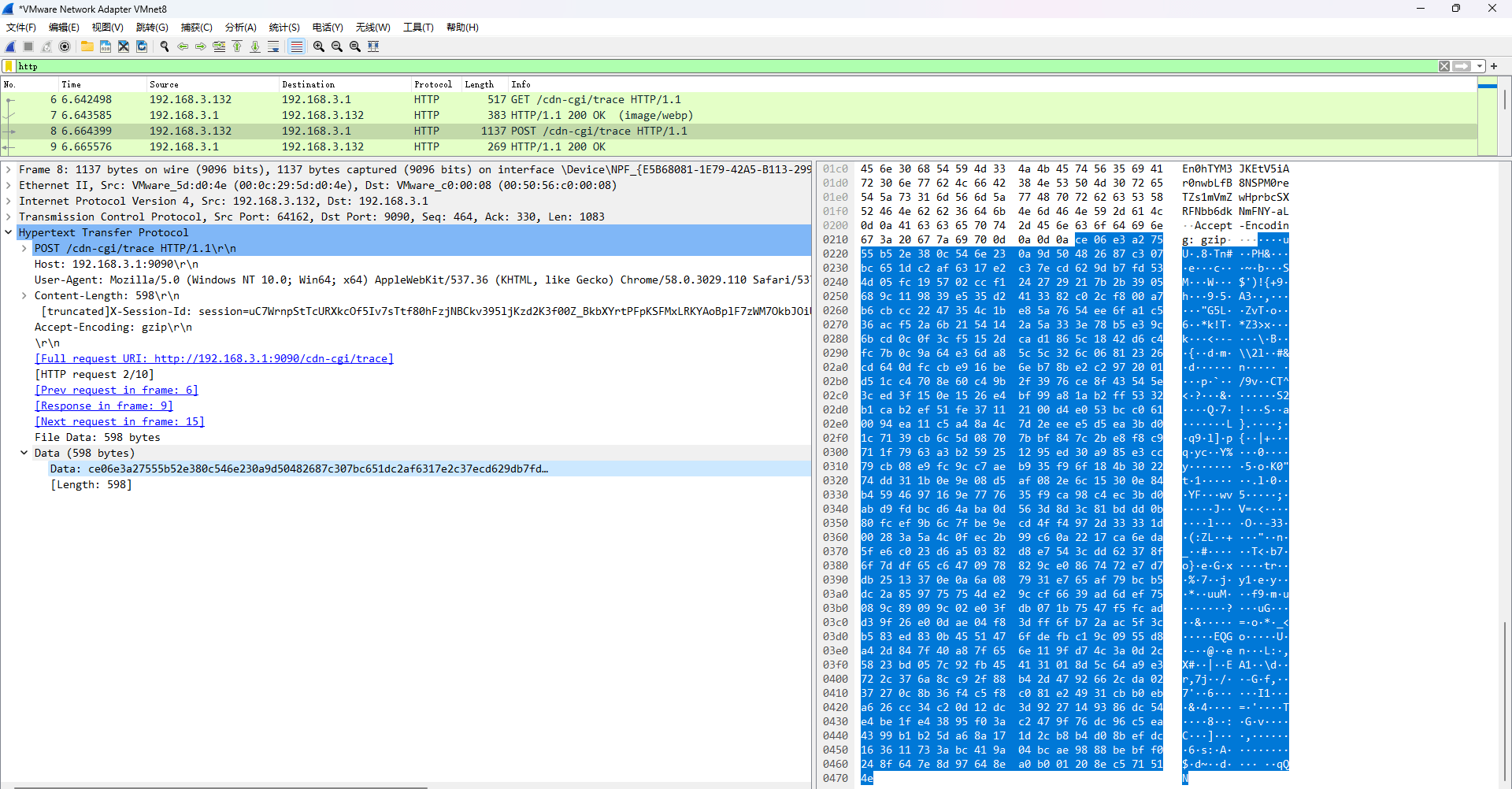1512x789 pixels.
Task: Expand the Frame 8 tree node
Action: [9, 169]
